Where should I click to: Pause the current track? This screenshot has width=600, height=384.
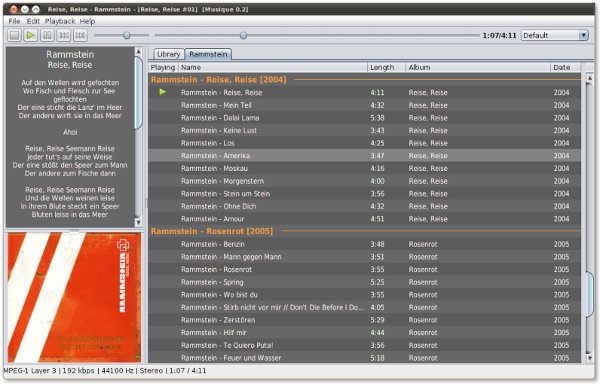[x=47, y=36]
